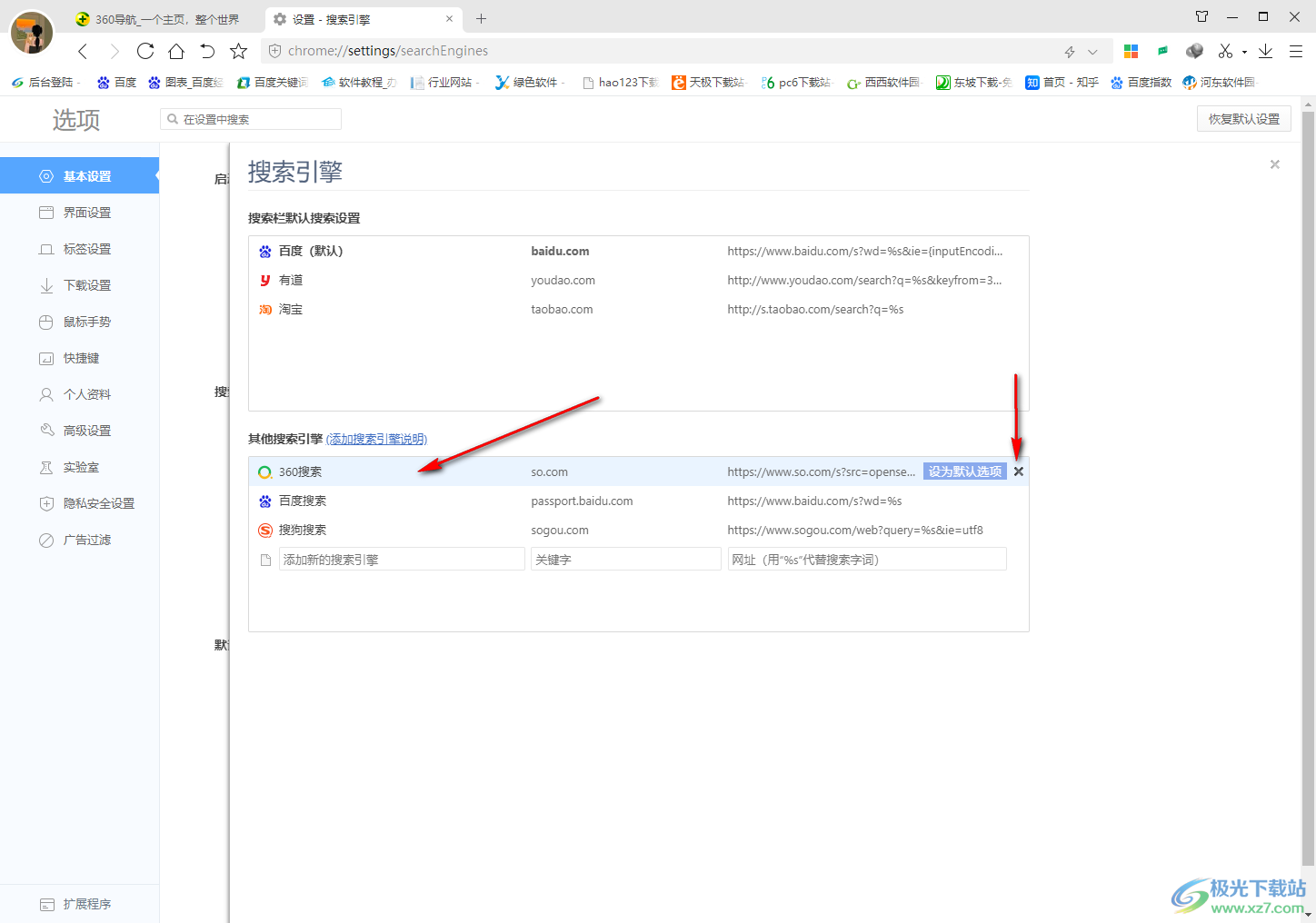Open the 绿色软件 bookmark
This screenshot has height=923, width=1316.
click(530, 82)
